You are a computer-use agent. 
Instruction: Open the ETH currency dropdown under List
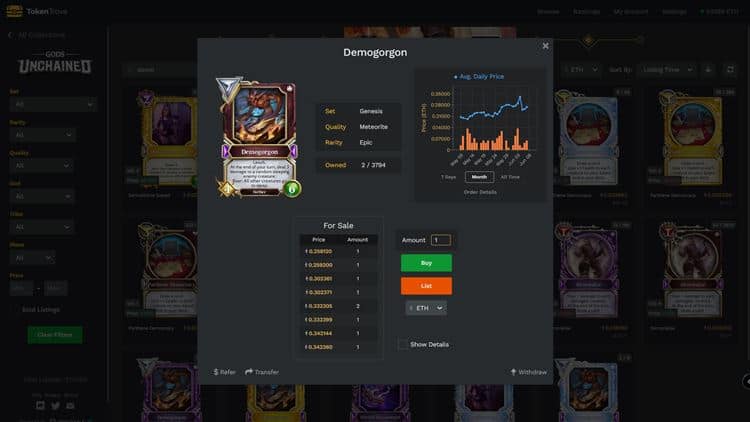426,308
